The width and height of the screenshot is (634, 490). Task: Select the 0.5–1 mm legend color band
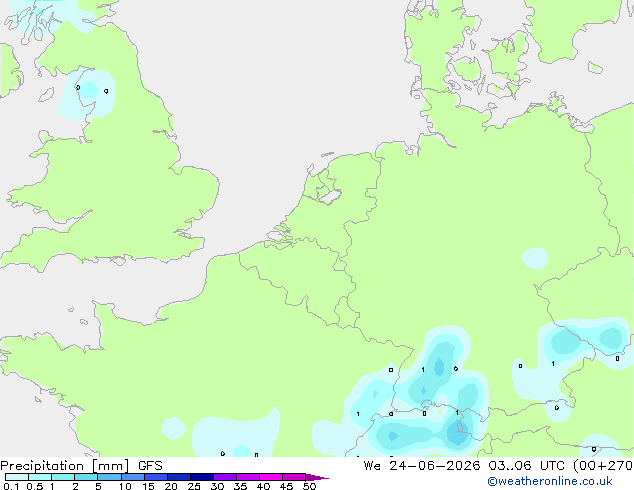40,477
